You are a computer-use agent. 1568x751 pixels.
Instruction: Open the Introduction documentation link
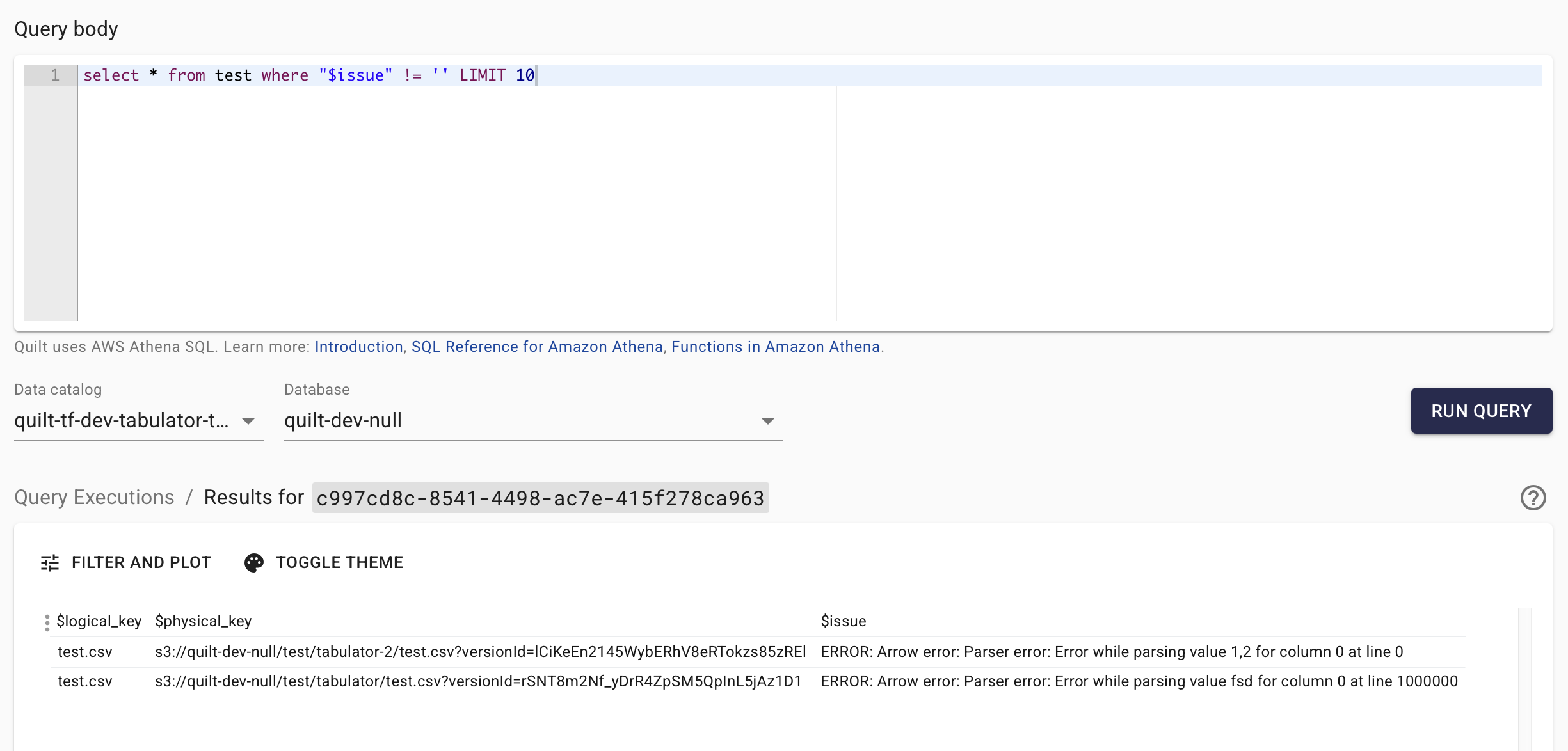click(358, 347)
